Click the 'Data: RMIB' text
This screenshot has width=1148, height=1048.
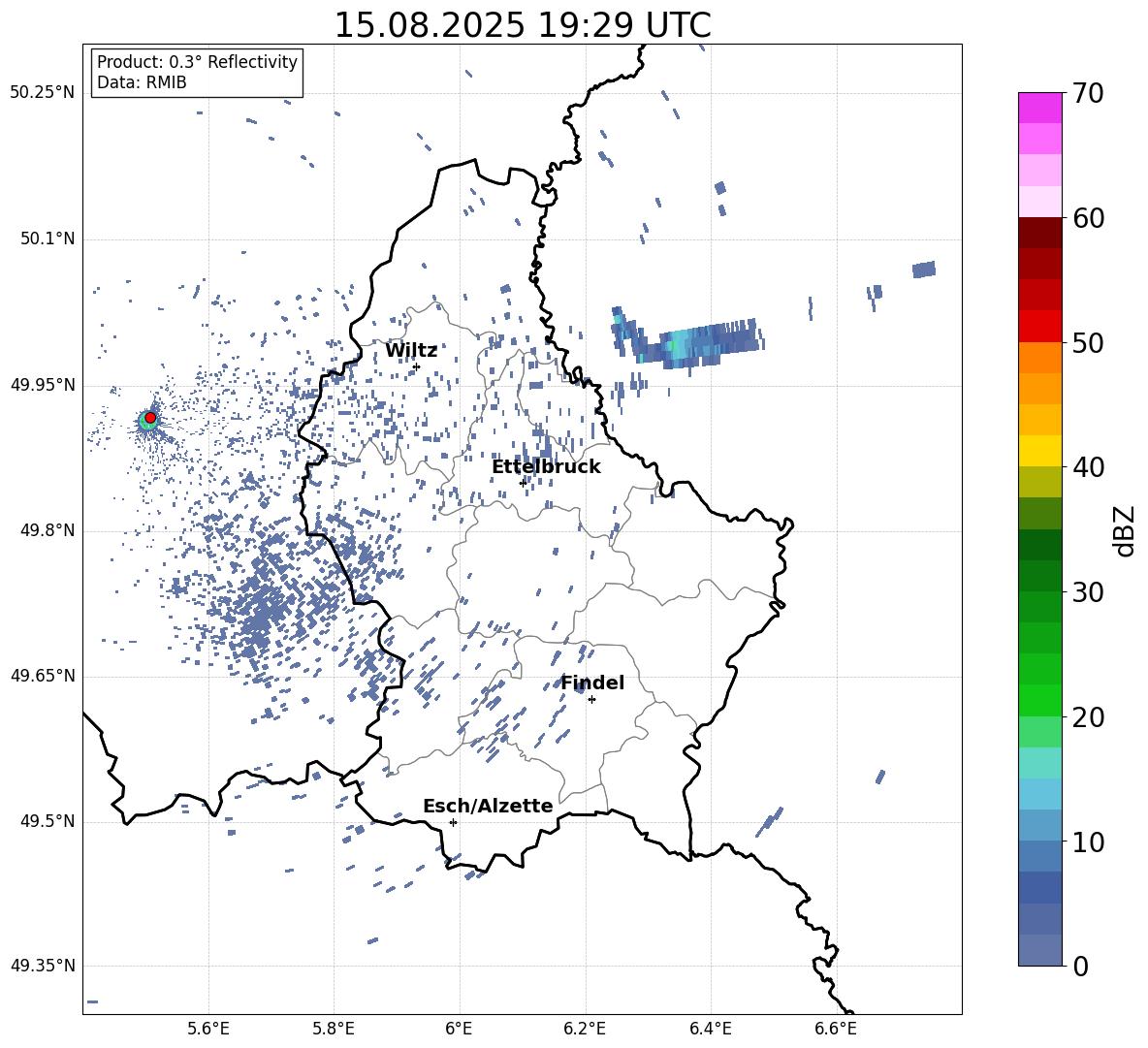[x=142, y=82]
